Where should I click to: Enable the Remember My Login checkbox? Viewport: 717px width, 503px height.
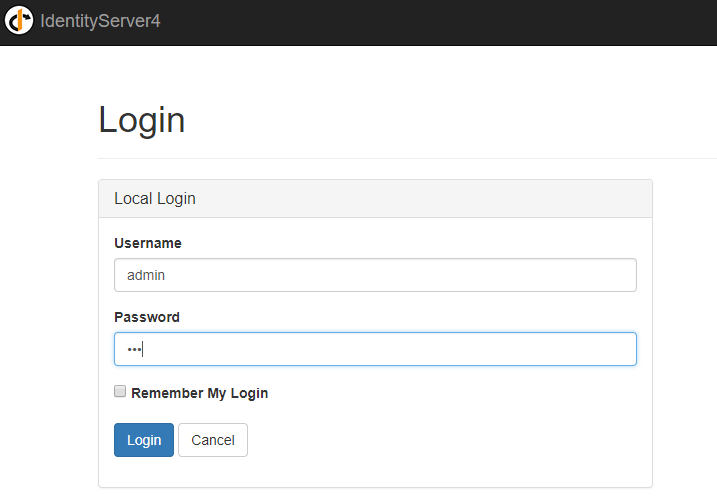(x=120, y=392)
